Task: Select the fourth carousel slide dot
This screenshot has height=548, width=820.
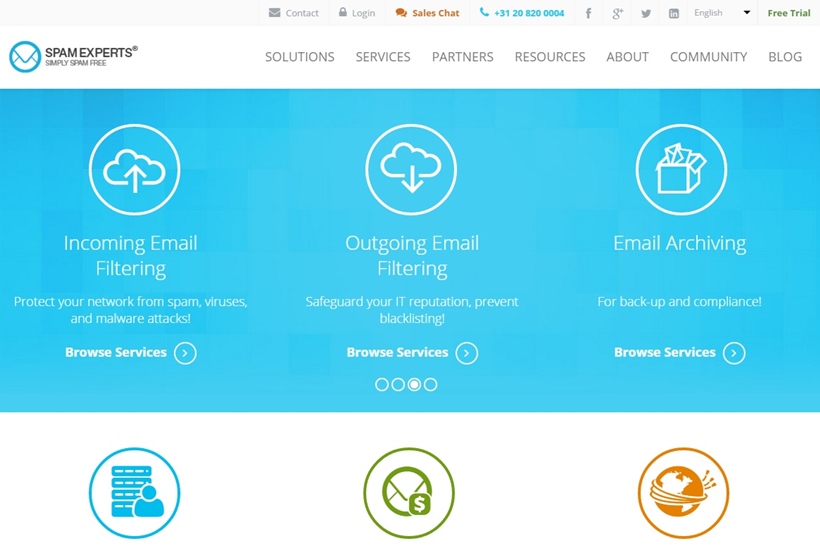Action: 430,384
